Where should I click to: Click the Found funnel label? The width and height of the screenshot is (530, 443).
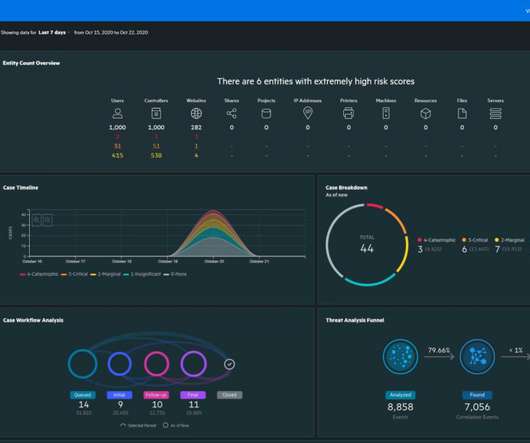click(477, 395)
